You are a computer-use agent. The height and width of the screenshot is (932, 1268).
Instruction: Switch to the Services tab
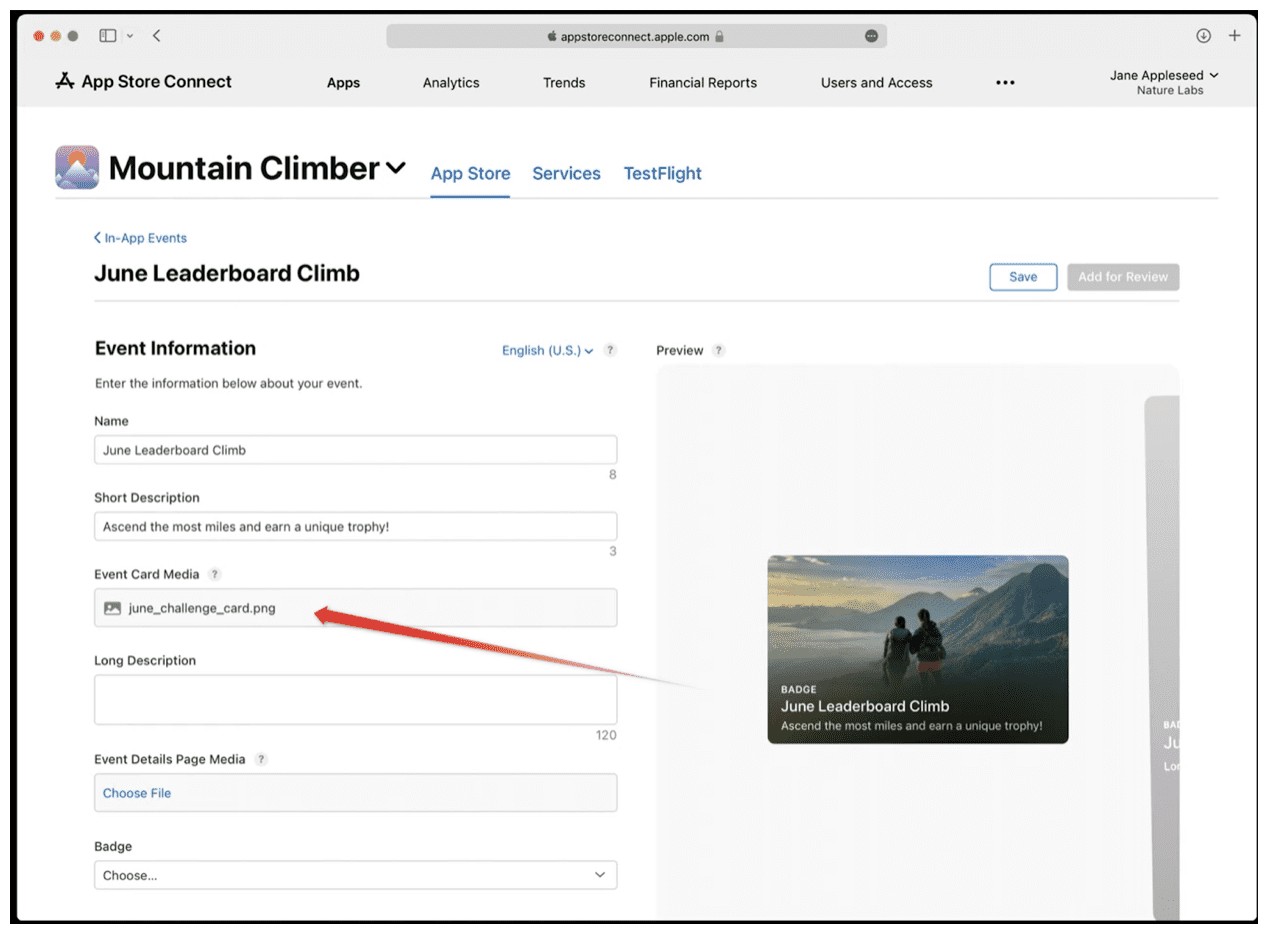(x=566, y=173)
